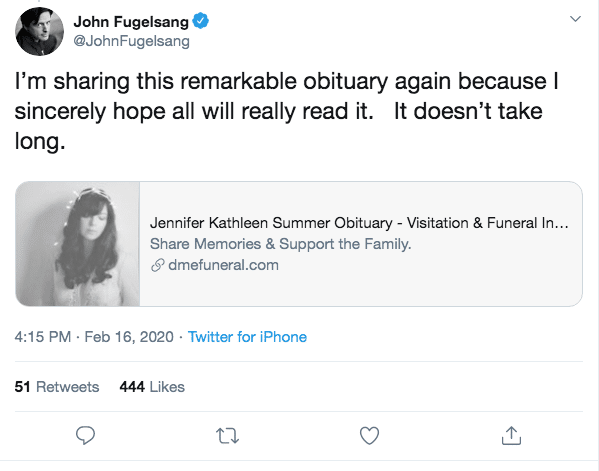This screenshot has width=599, height=471.
Task: Open the Twitter for iPhone link
Action: [x=247, y=337]
